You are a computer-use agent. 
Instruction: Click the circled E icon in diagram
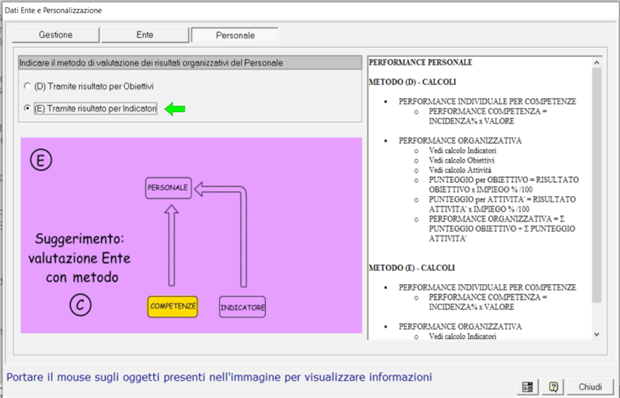[x=41, y=160]
